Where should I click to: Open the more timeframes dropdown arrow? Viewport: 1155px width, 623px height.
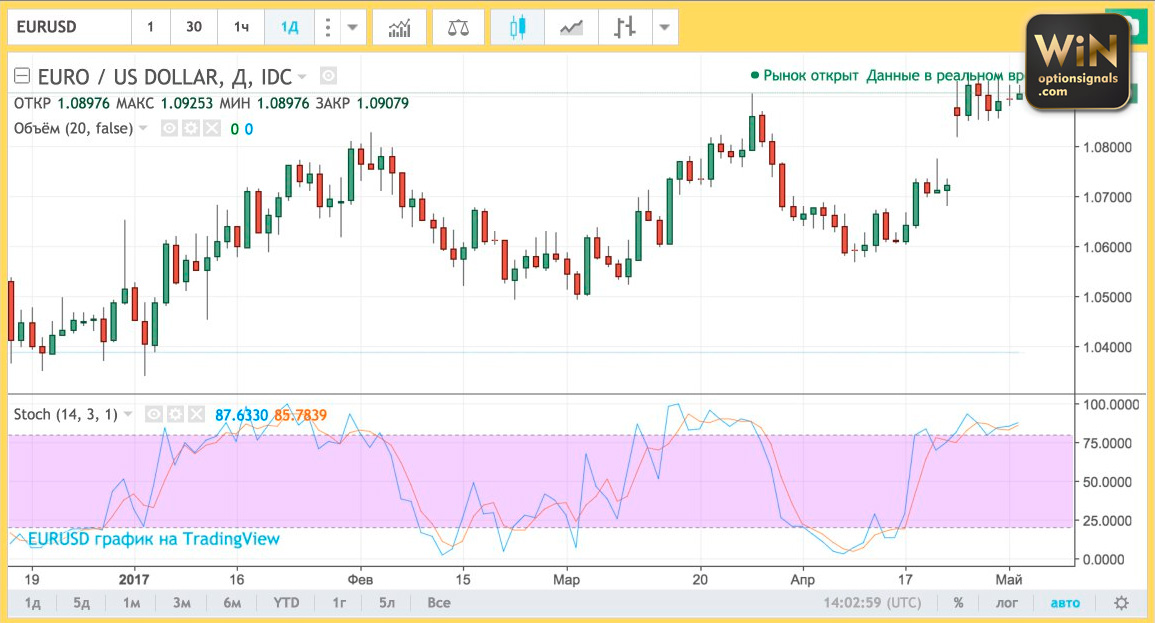(x=351, y=27)
